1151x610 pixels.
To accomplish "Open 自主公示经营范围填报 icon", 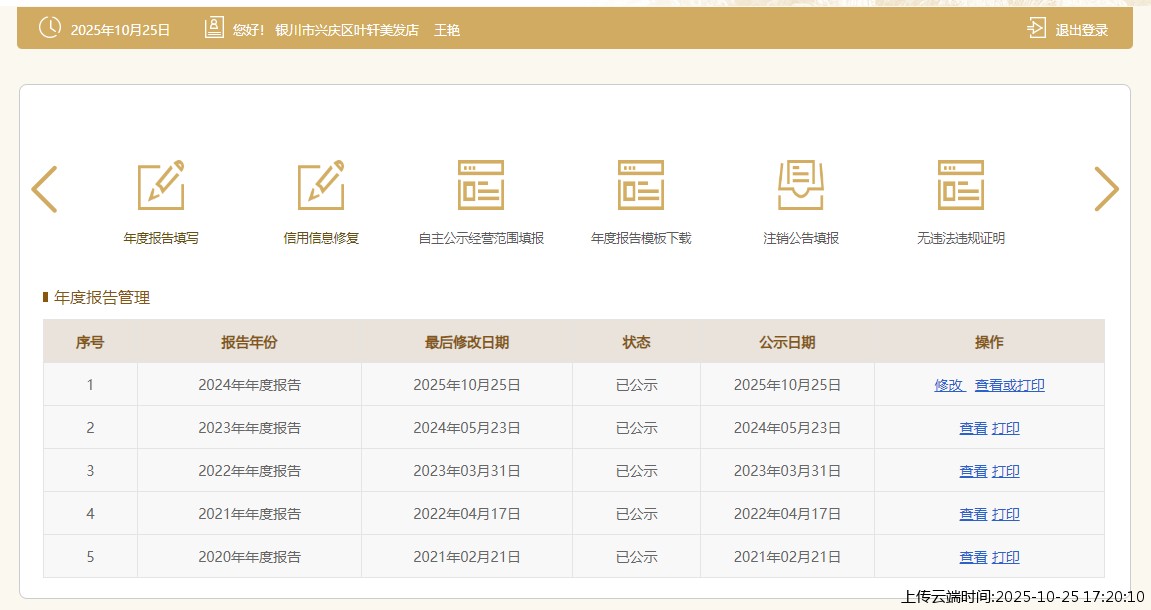I will (481, 186).
